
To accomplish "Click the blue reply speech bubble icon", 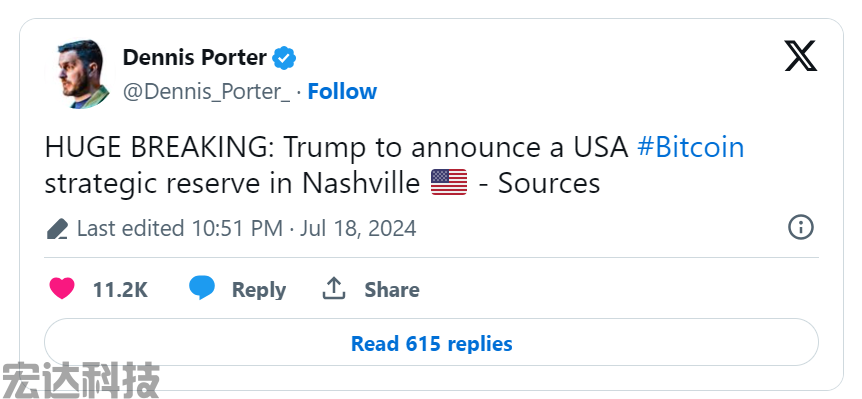I will pos(202,288).
